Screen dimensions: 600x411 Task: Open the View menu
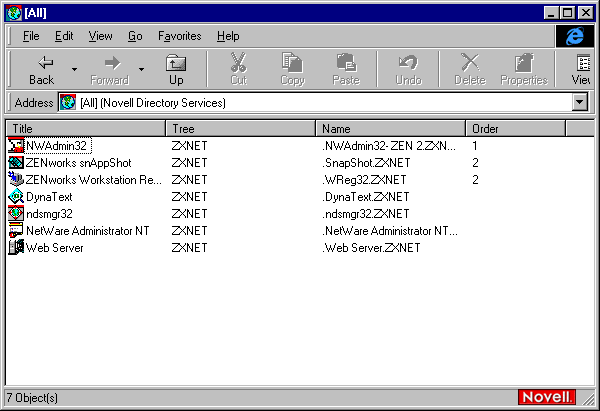[x=101, y=36]
